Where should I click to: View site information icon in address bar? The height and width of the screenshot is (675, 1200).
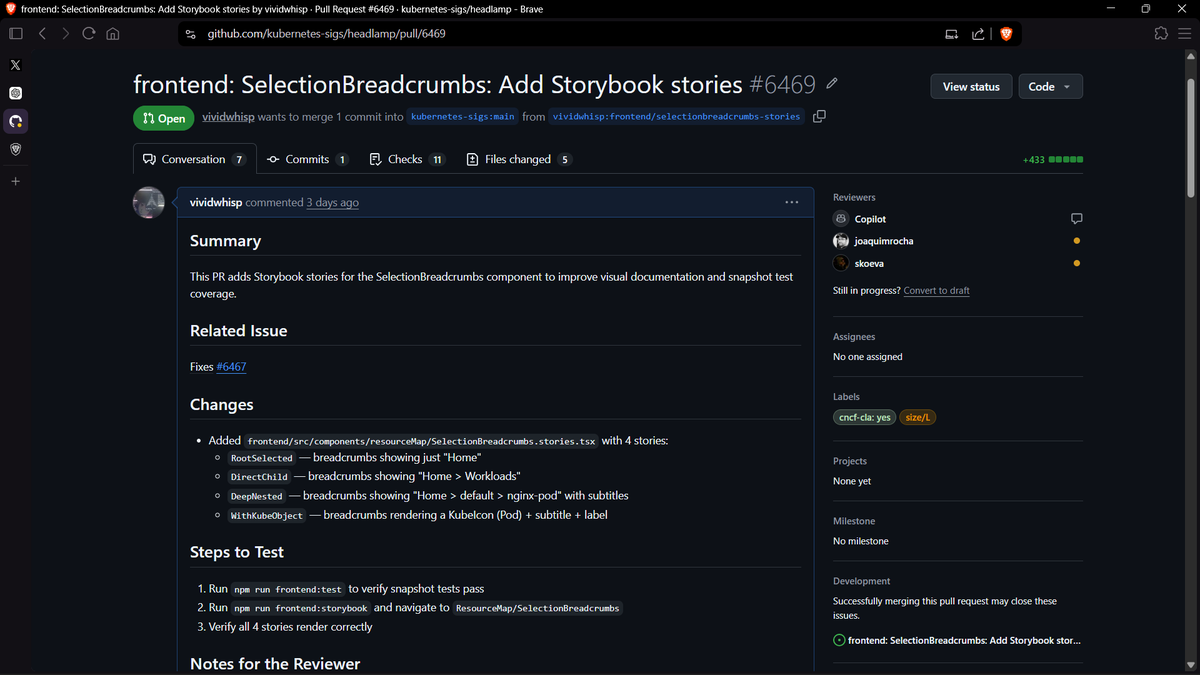pos(190,34)
